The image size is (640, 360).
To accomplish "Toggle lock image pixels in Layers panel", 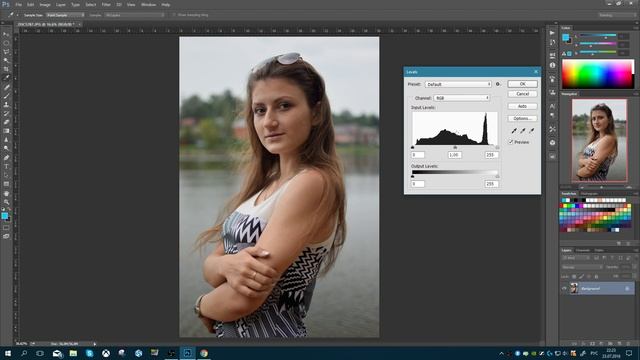I will 582,276.
